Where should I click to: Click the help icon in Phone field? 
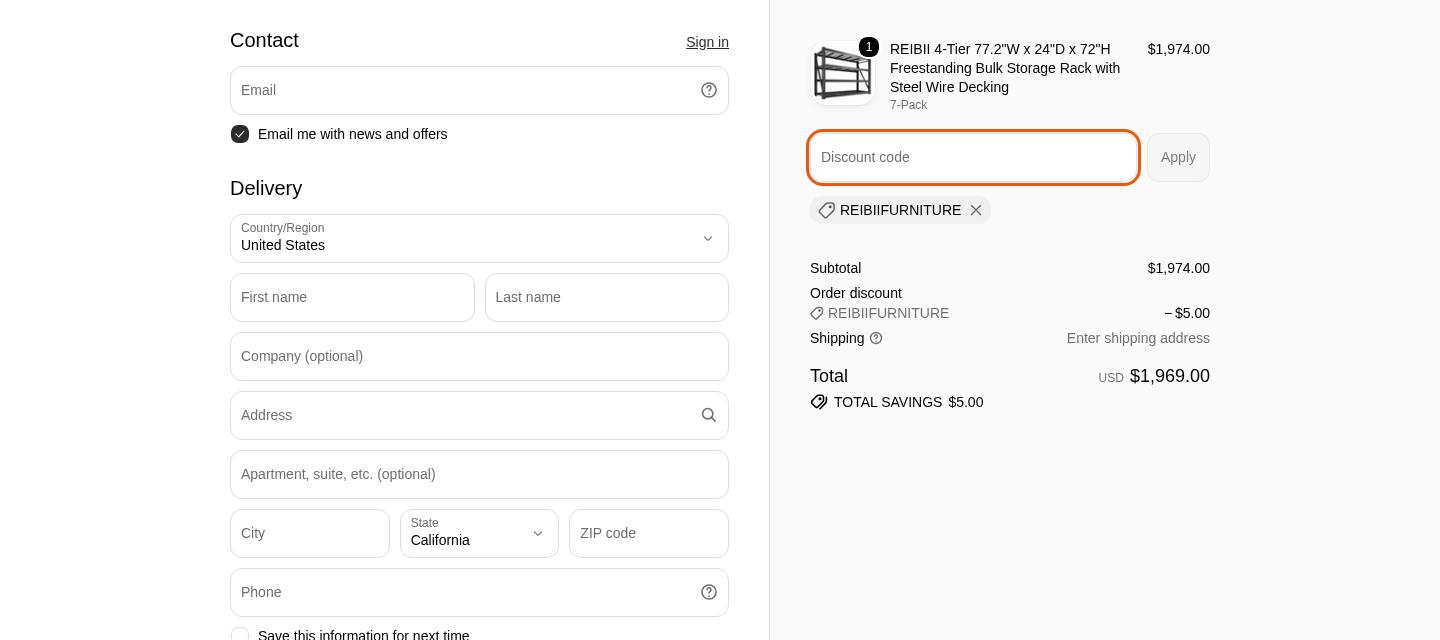(709, 592)
